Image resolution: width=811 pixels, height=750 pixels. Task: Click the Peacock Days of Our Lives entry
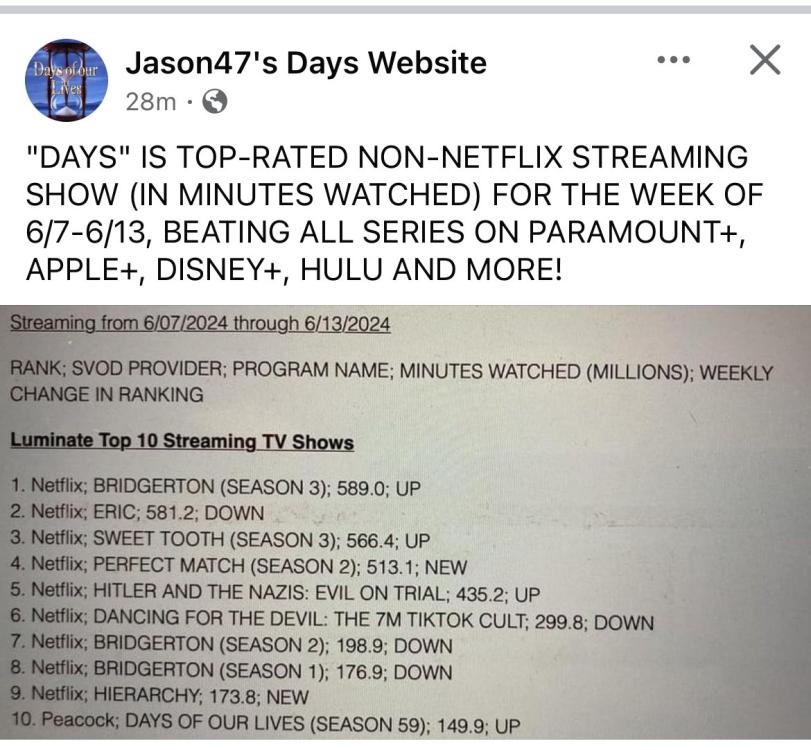[265, 724]
